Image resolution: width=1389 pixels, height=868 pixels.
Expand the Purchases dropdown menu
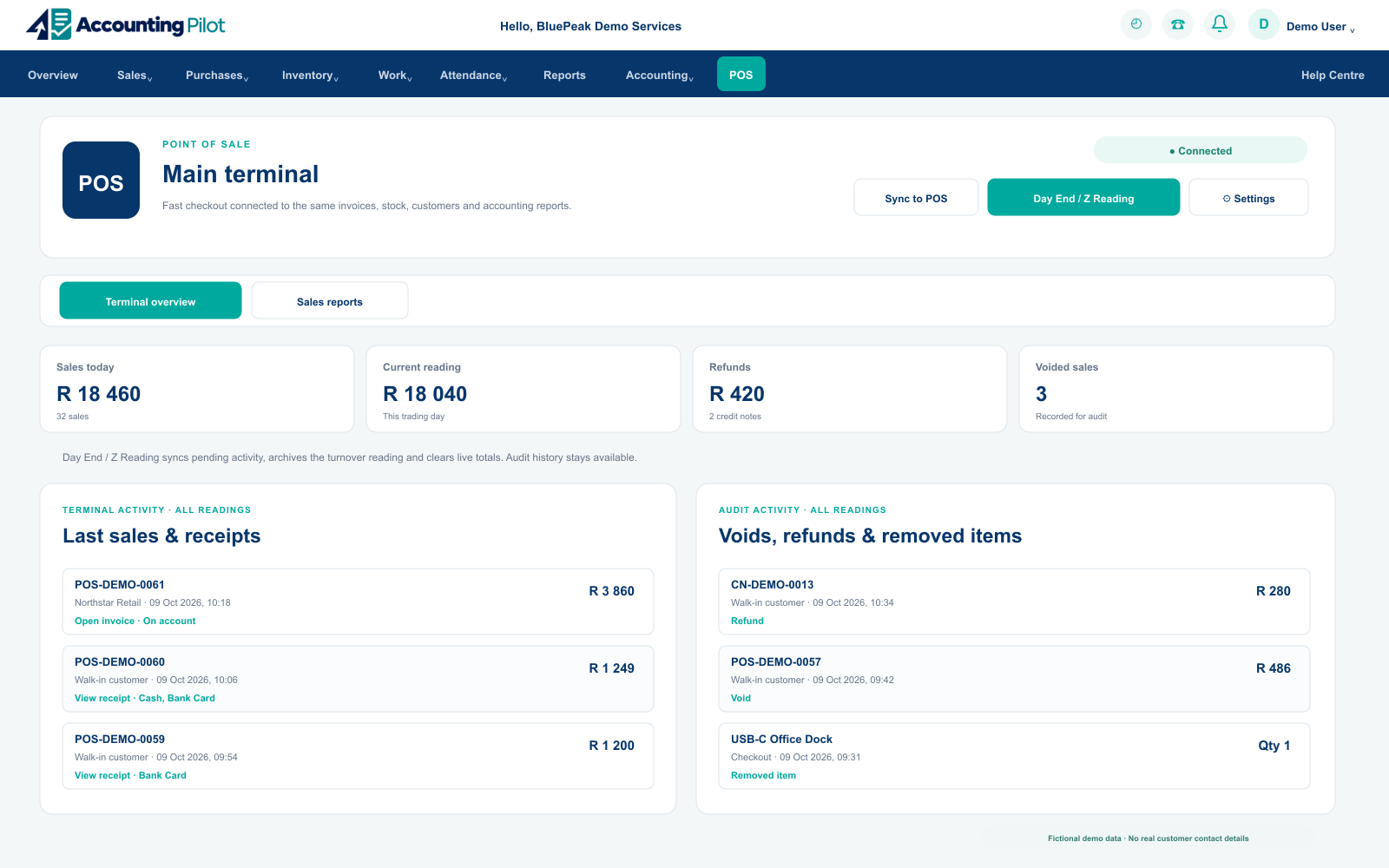[217, 76]
